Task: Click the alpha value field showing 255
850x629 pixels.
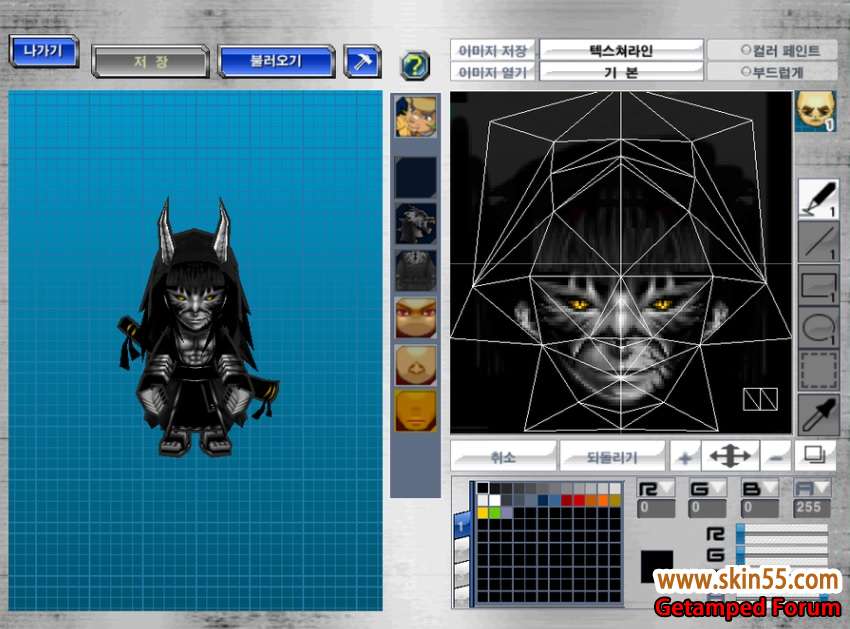Action: (812, 508)
